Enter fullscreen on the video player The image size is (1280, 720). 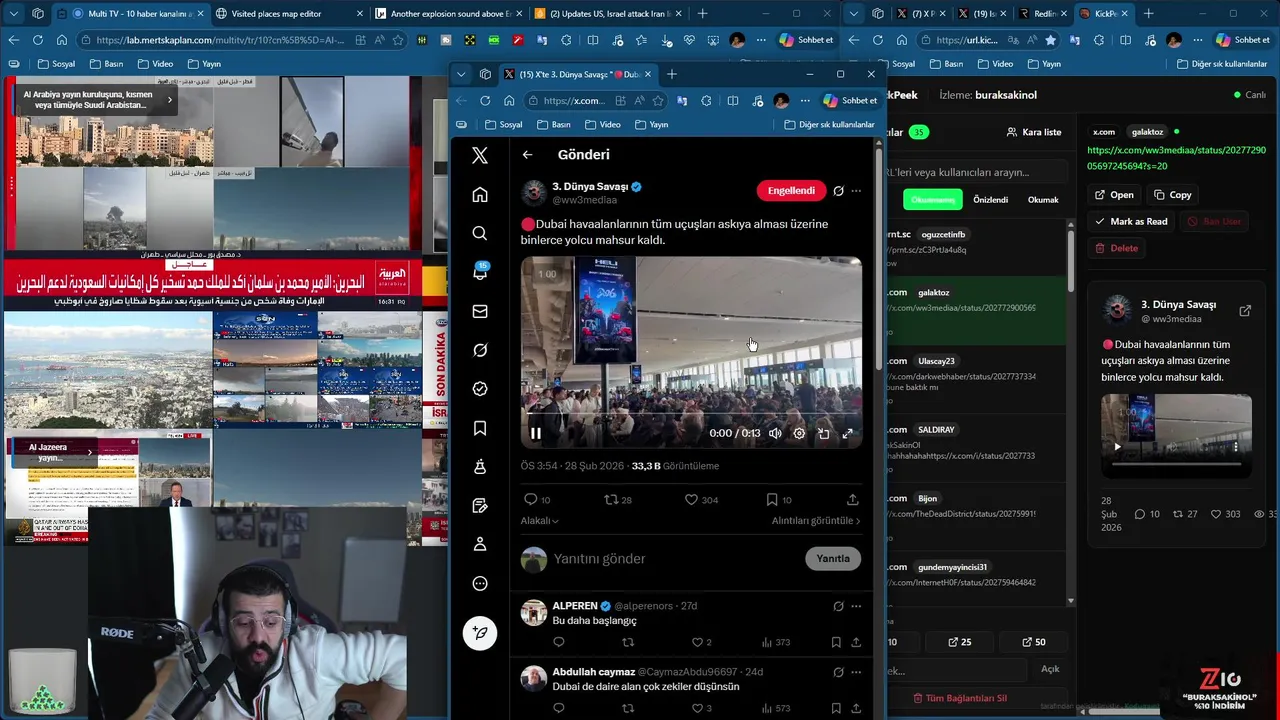[x=847, y=433]
